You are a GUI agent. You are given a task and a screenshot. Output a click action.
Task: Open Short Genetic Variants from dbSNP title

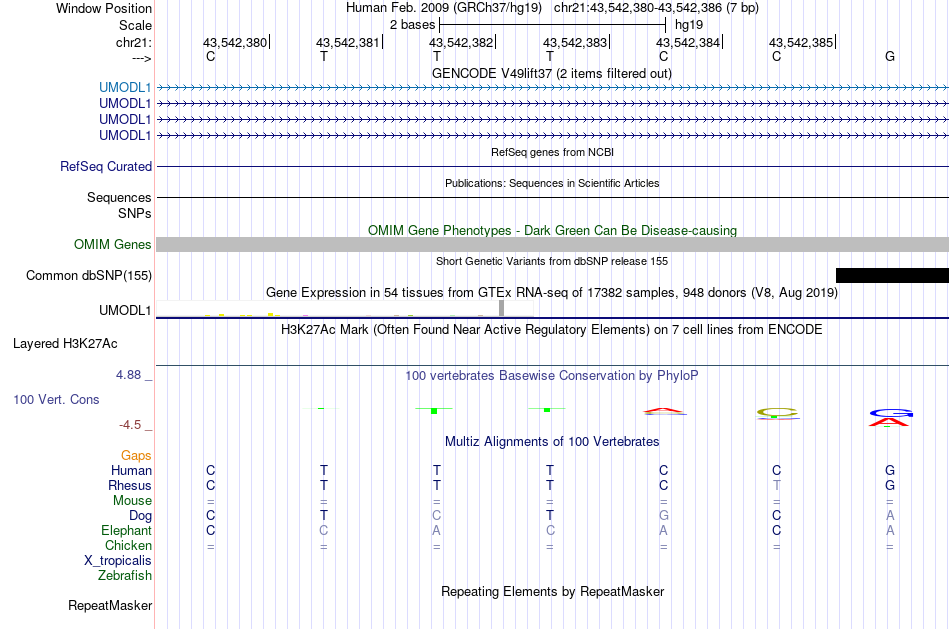(552, 261)
